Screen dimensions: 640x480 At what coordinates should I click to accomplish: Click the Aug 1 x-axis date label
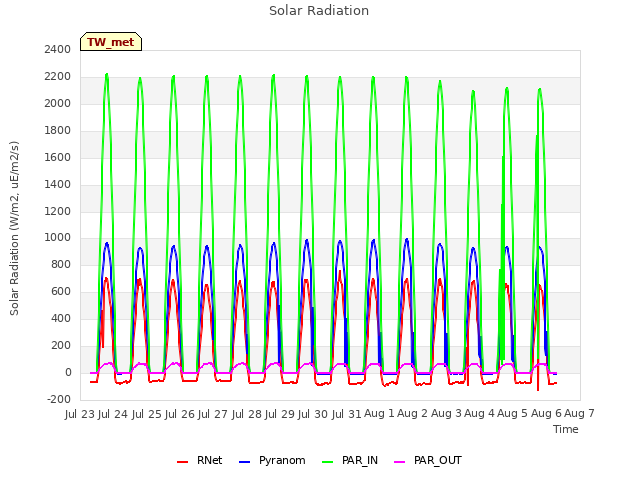[379, 413]
